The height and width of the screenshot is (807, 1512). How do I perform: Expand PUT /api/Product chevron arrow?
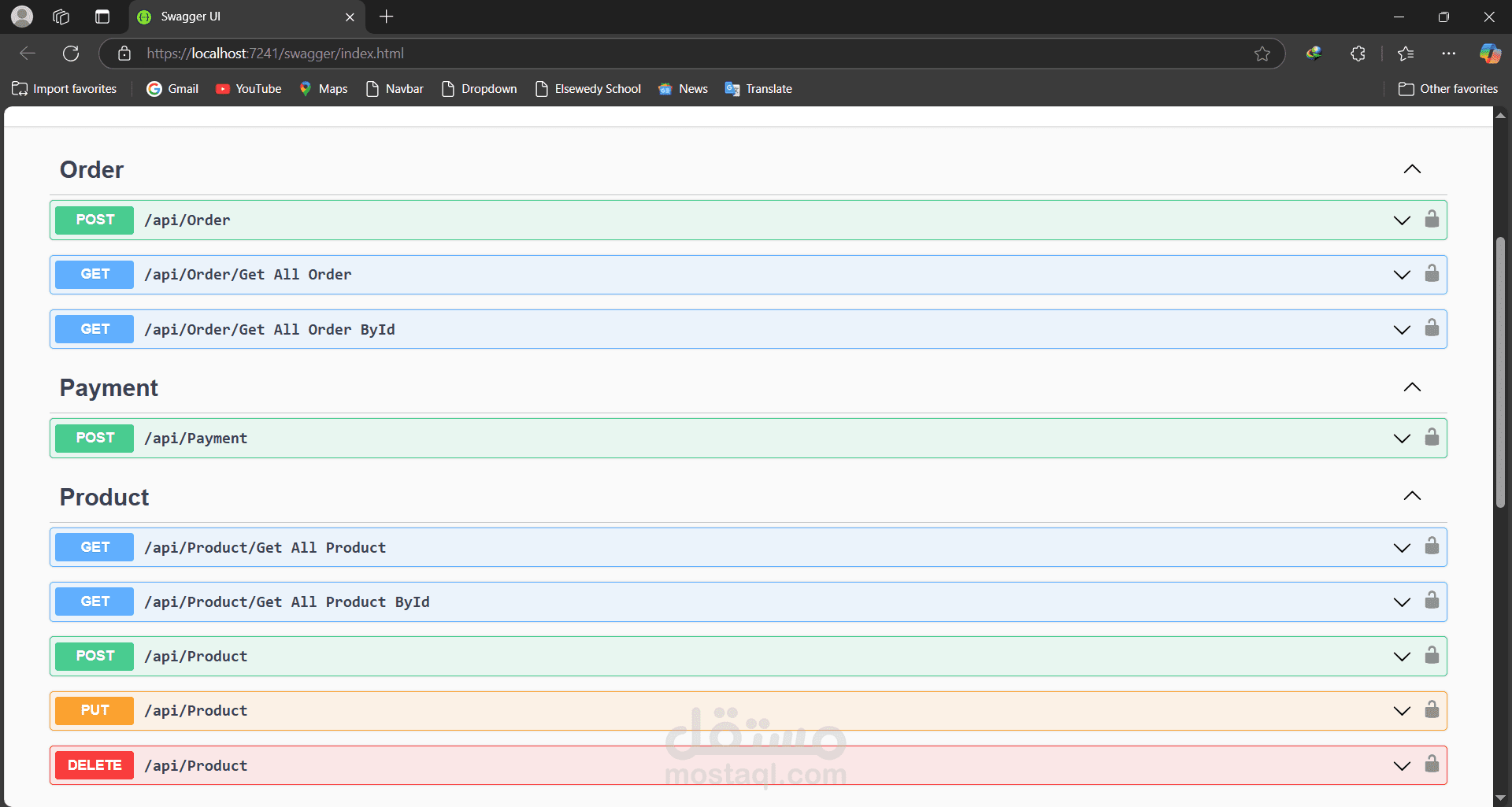pos(1402,711)
